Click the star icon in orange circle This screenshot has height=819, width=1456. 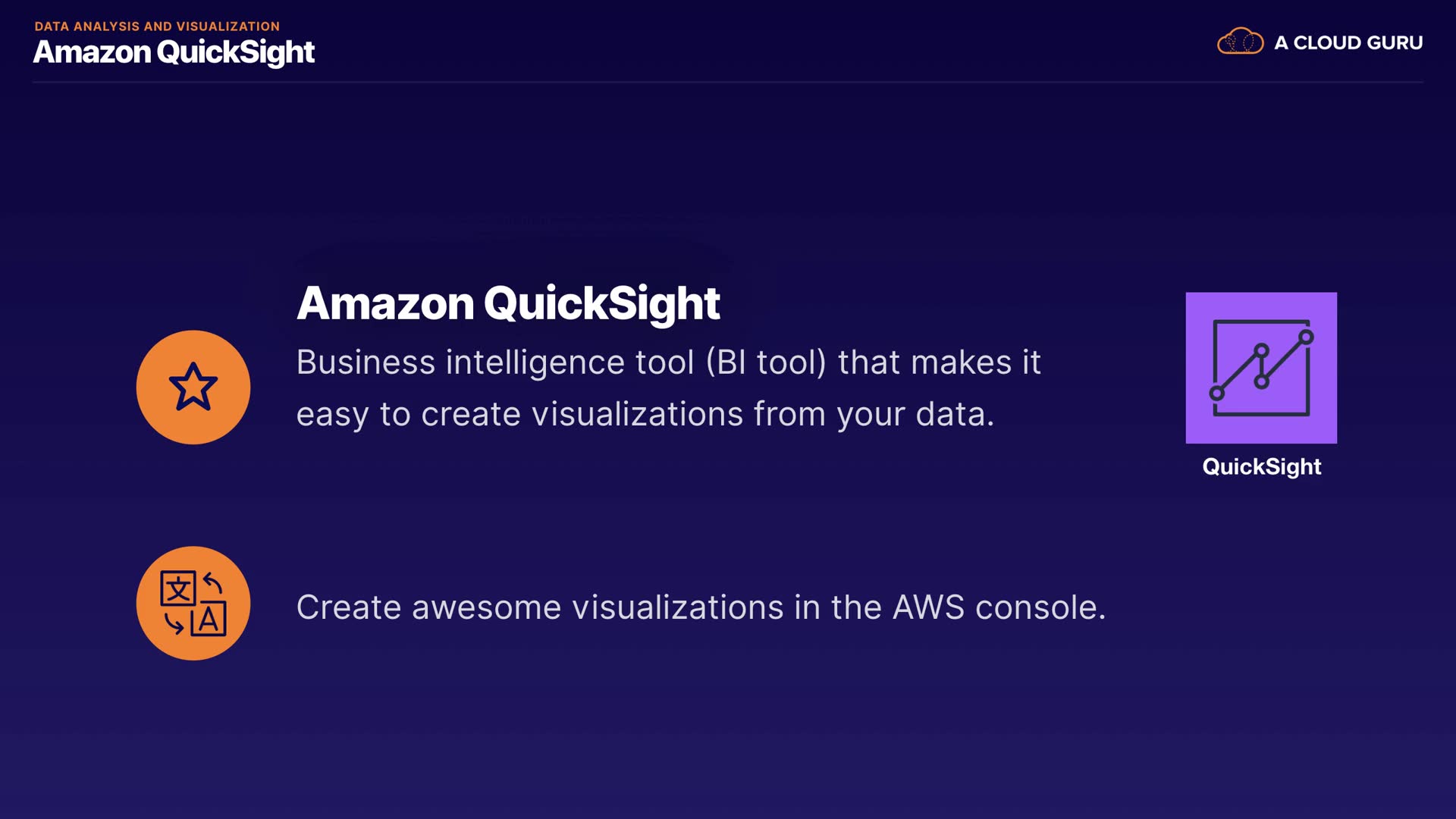pyautogui.click(x=193, y=387)
